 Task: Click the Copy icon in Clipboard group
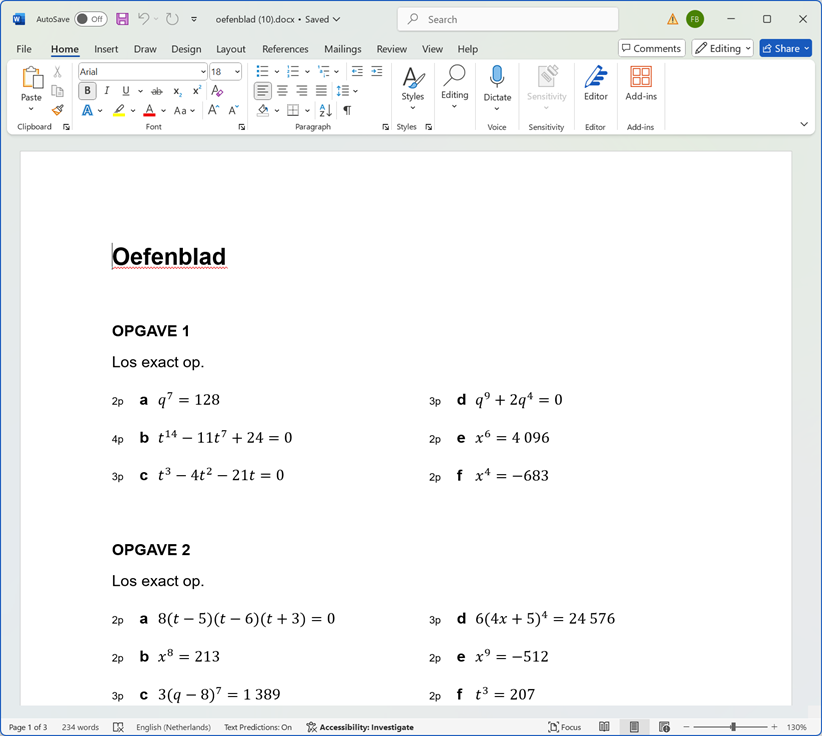tap(58, 91)
